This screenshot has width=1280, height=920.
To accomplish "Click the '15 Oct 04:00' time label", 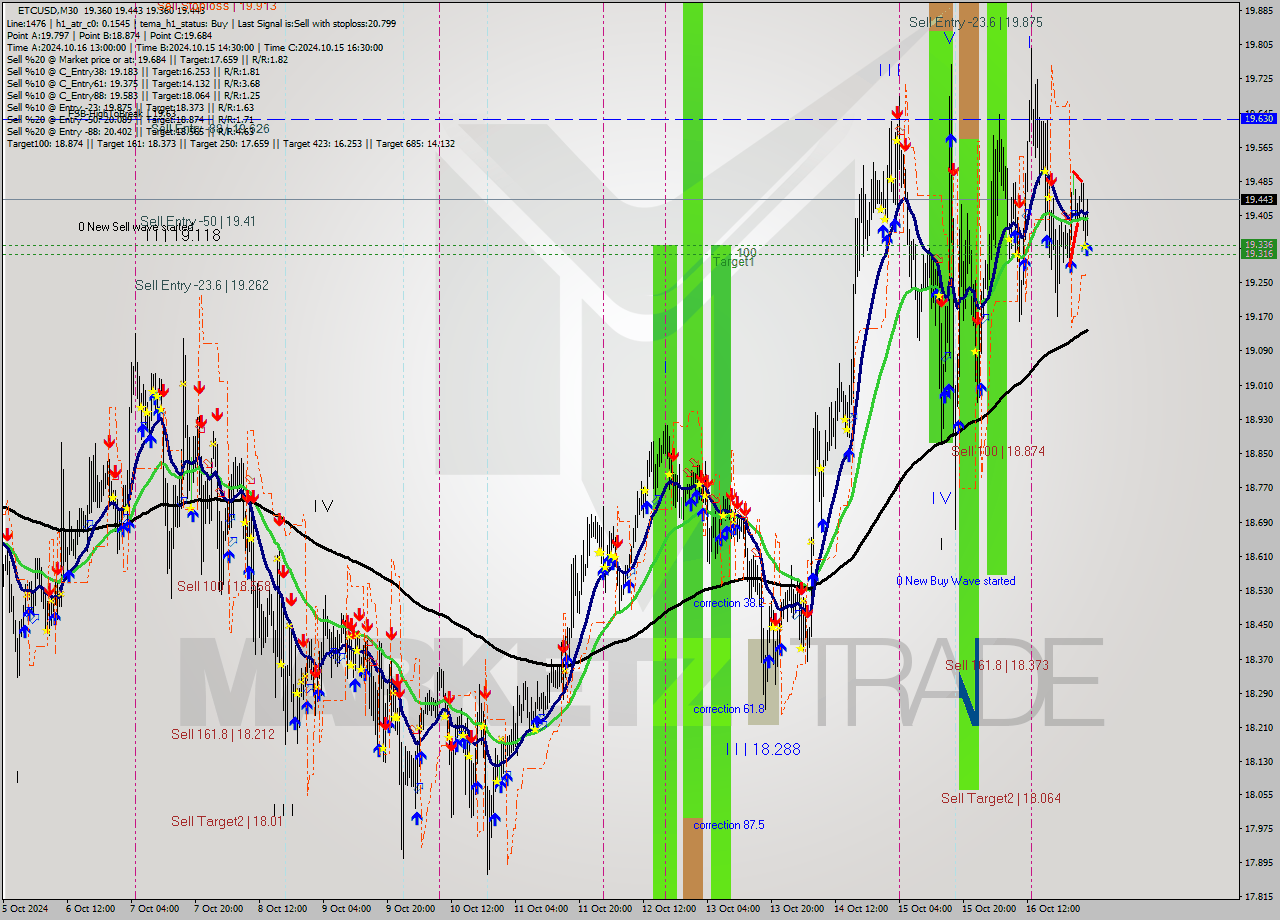I will pyautogui.click(x=927, y=909).
